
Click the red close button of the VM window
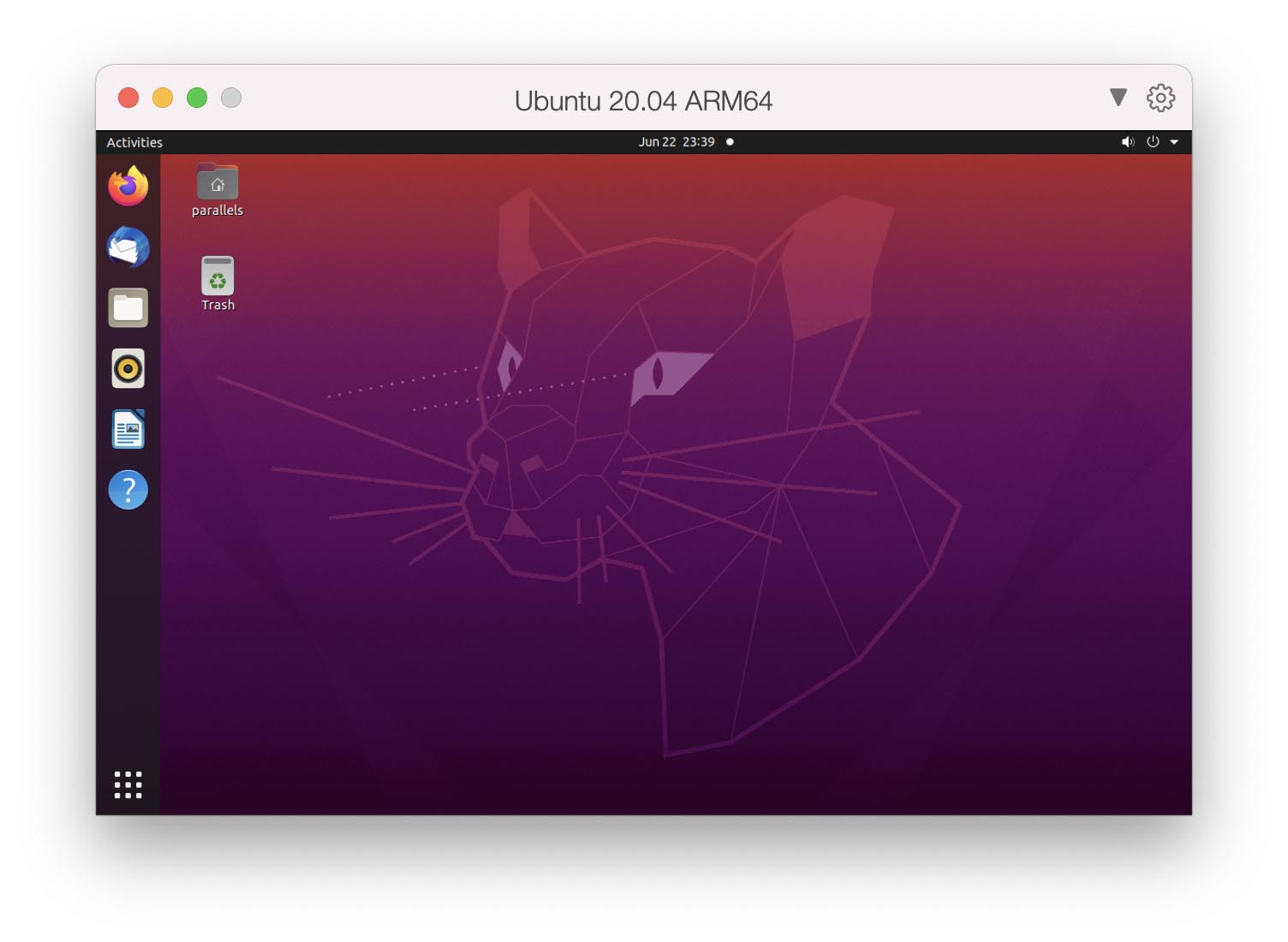click(128, 98)
